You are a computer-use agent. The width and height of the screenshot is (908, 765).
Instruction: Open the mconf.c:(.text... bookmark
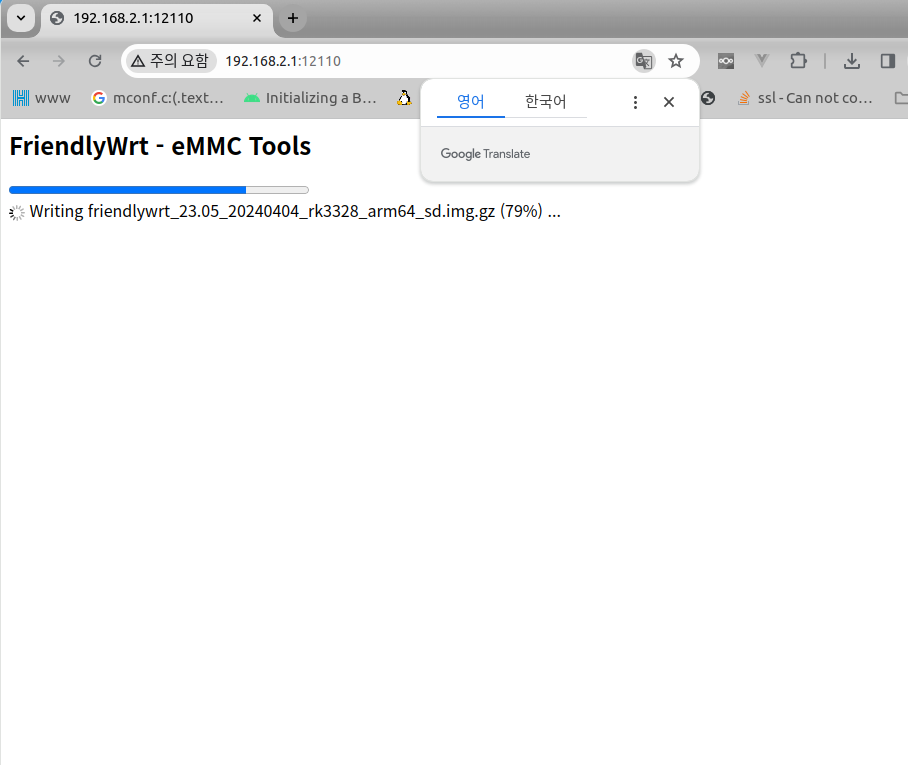pos(158,98)
